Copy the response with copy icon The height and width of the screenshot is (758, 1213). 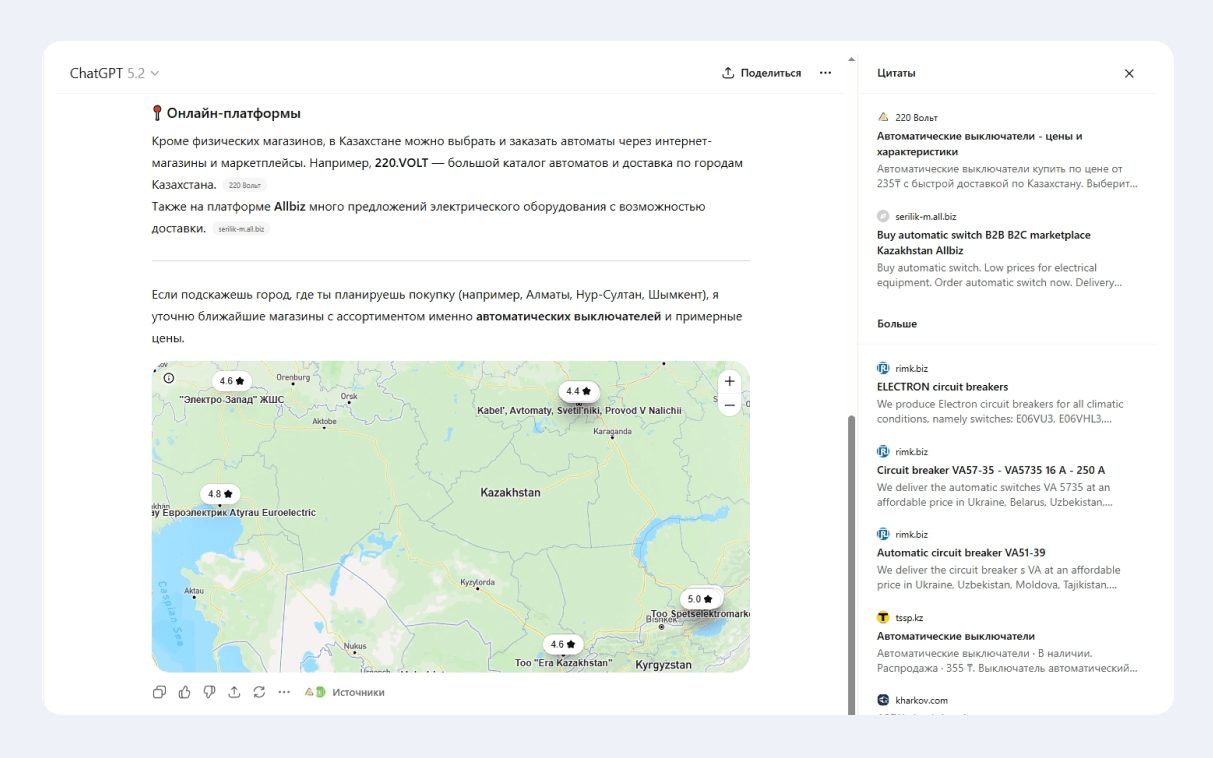(x=160, y=692)
